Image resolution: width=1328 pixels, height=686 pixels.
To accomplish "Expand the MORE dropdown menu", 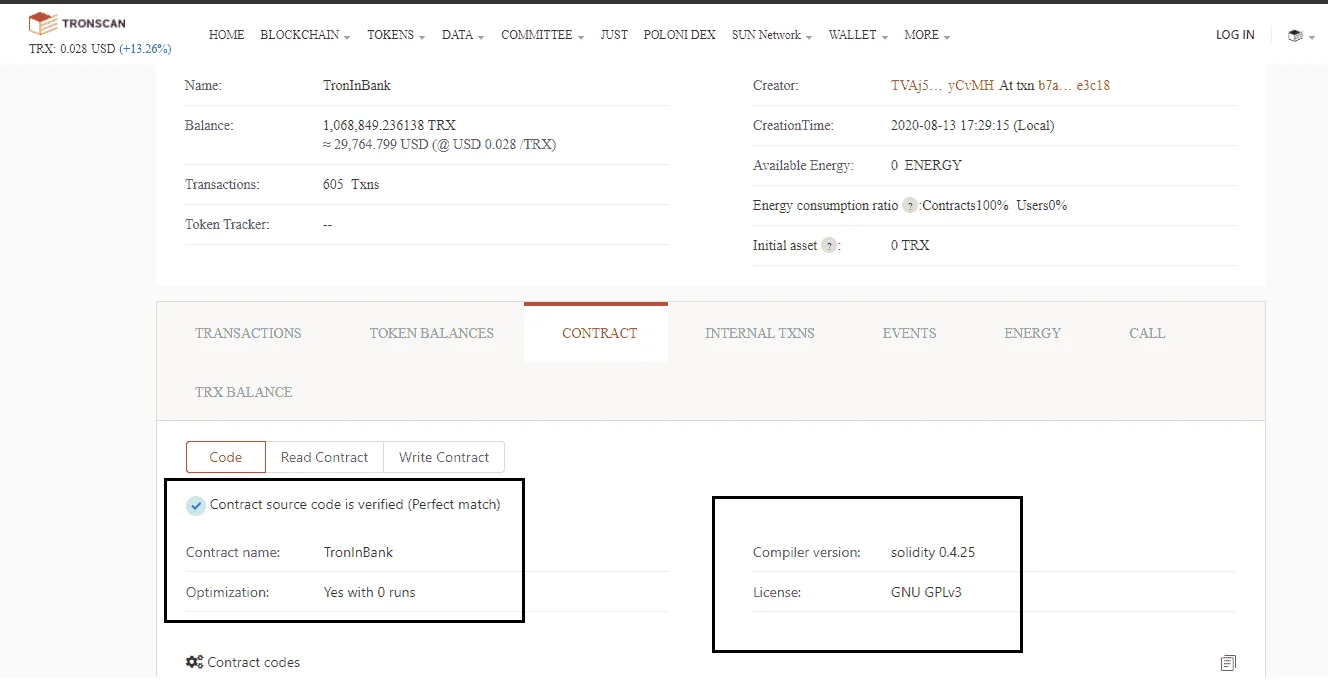I will (x=927, y=35).
